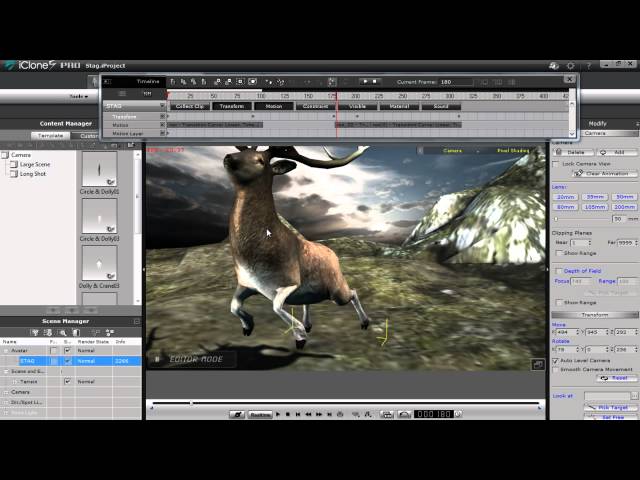Click the record icon left of Realtime button
Viewport: 640px width, 480px height.
point(237,414)
